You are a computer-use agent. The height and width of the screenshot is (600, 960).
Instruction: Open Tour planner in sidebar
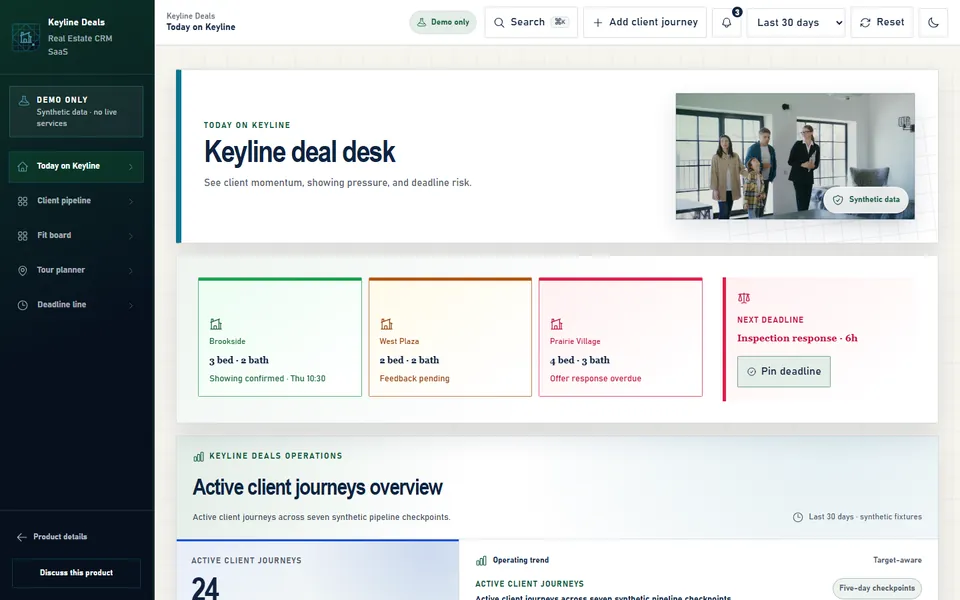(77, 271)
